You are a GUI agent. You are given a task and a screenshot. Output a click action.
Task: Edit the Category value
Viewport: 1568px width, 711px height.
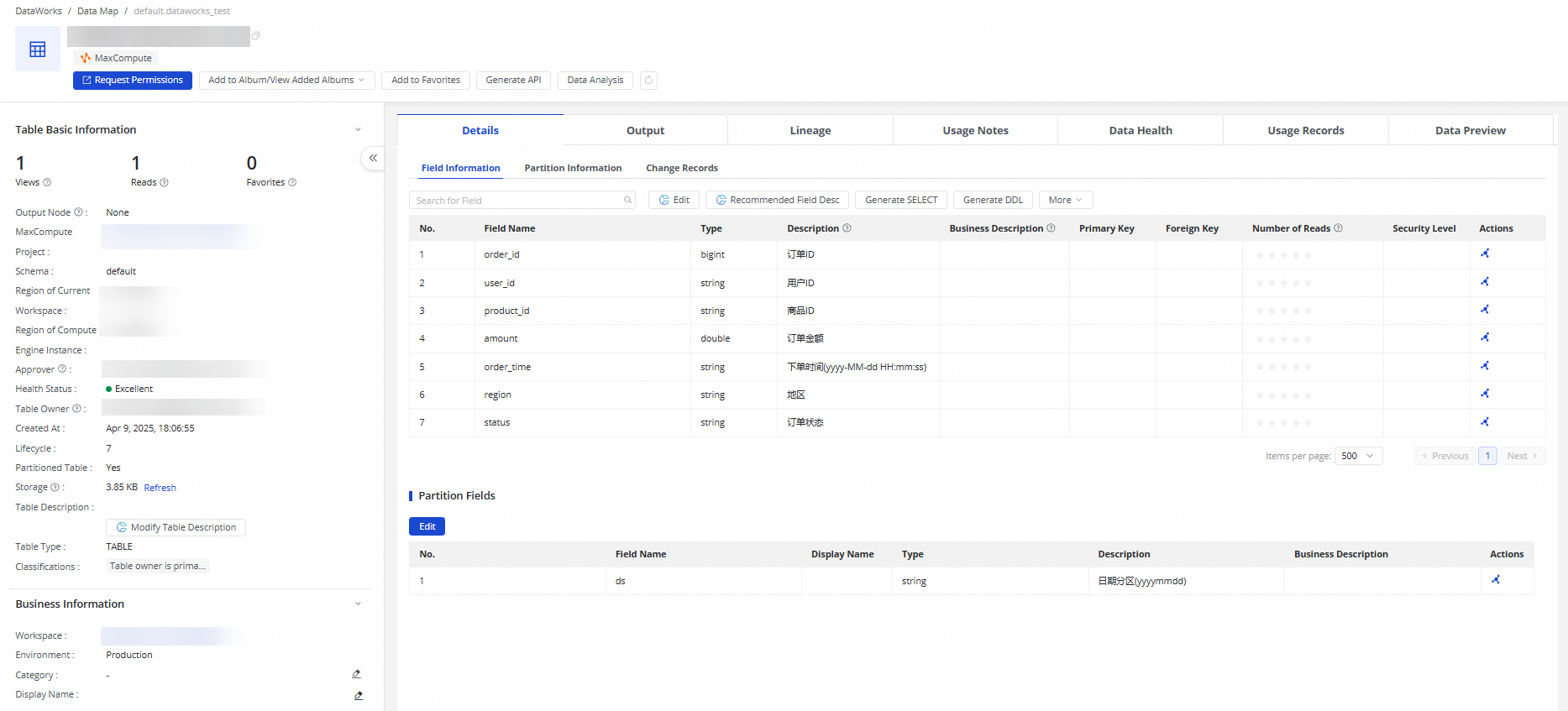point(357,674)
